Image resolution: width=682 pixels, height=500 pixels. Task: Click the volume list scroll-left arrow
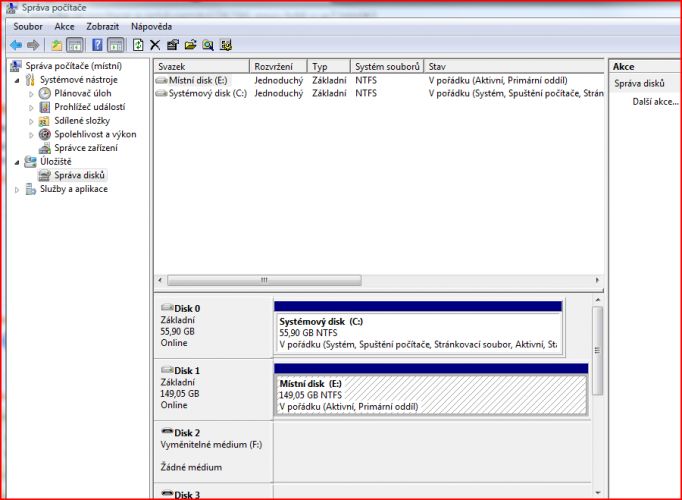coord(160,280)
